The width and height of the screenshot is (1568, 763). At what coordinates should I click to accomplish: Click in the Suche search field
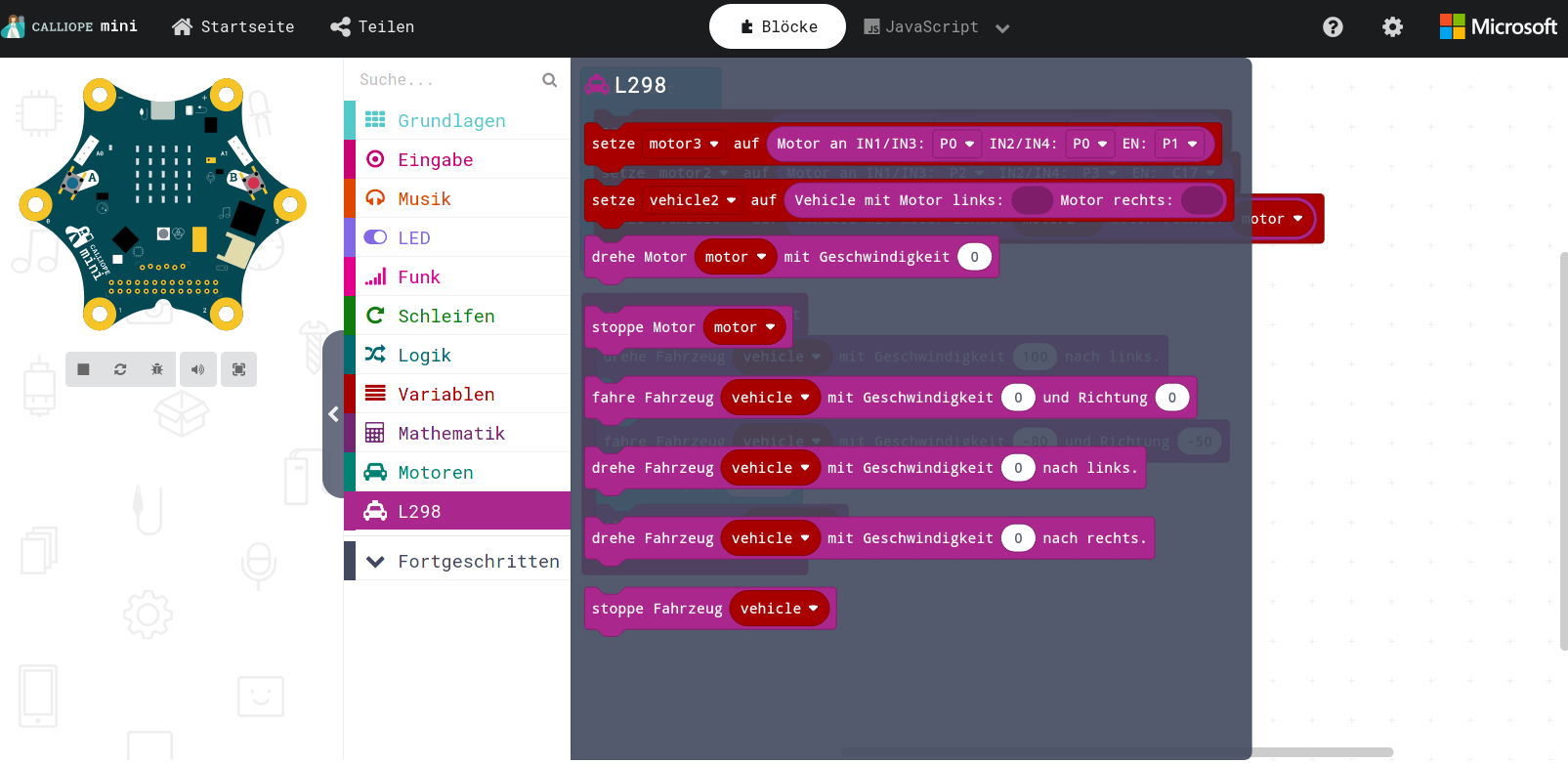(445, 80)
